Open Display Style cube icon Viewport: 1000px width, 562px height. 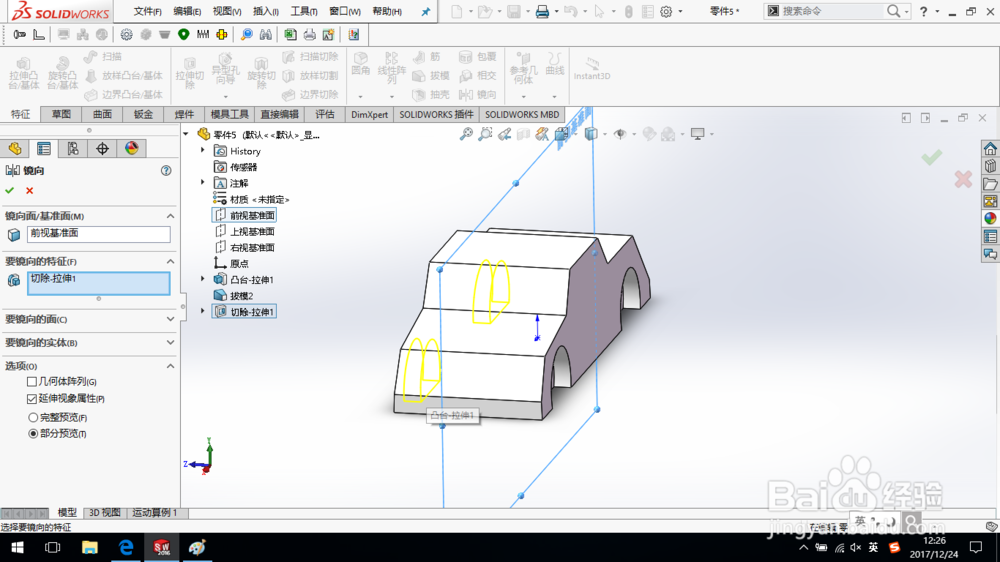point(591,134)
